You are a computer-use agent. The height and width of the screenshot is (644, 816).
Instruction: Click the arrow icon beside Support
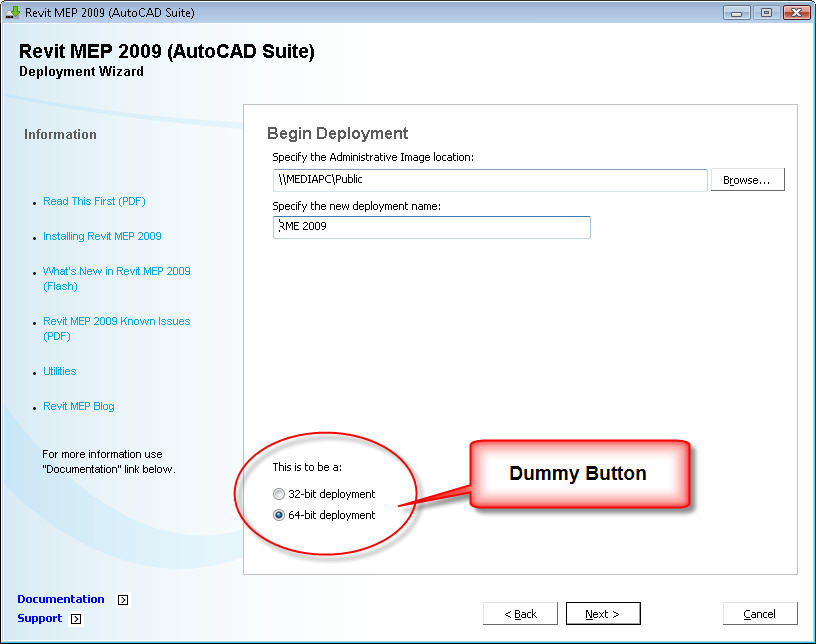tap(76, 619)
